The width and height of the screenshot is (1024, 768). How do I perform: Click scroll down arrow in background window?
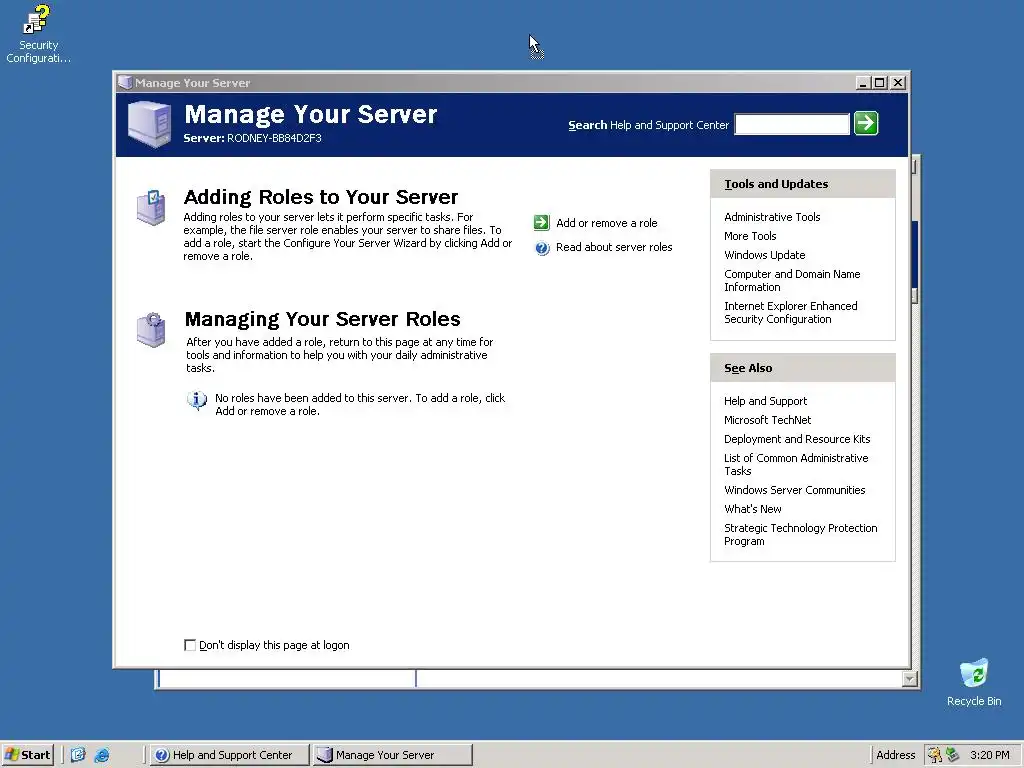pos(910,679)
